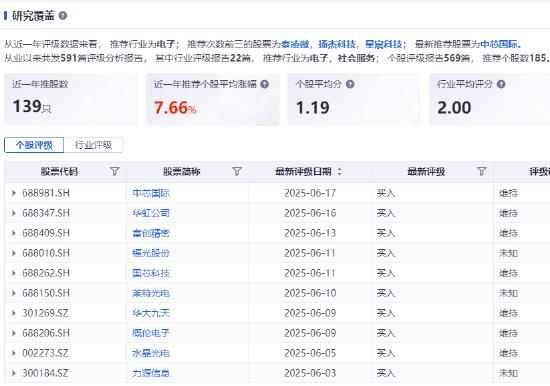Screen dimensions: 550x386
Task: Click 买入 rating in 688981.SH row
Action: pos(386,193)
